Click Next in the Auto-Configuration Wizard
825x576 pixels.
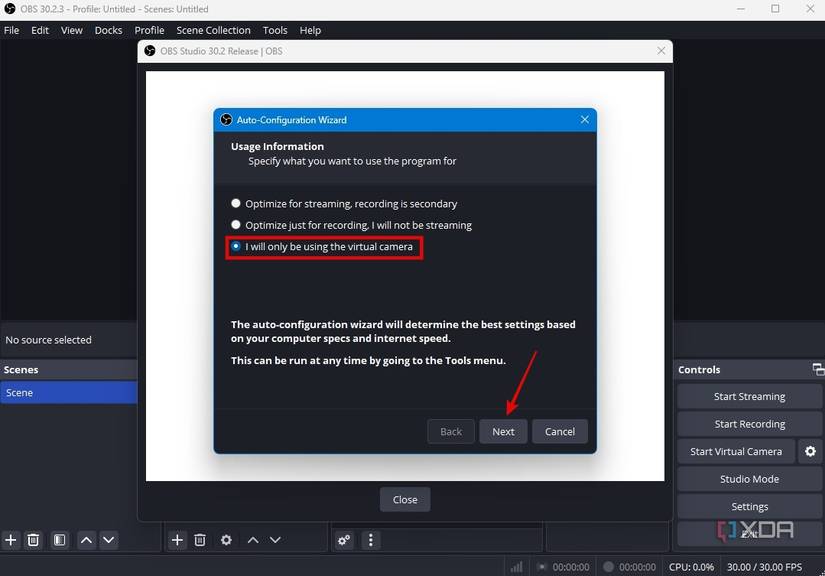pos(503,431)
